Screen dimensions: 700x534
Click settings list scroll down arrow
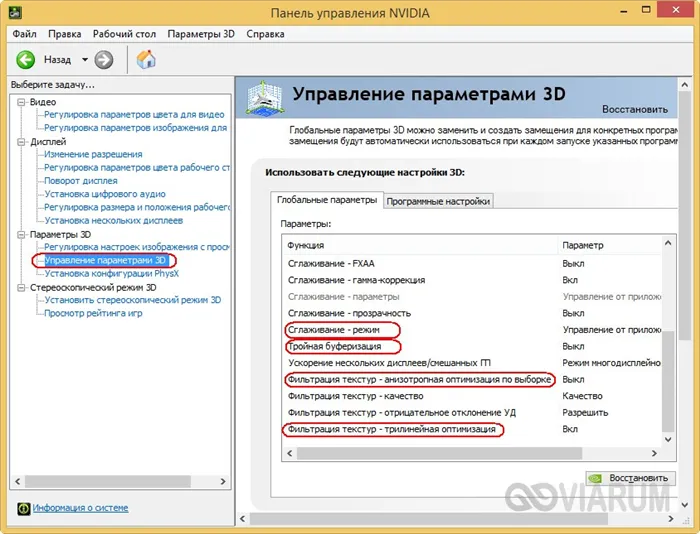[668, 440]
